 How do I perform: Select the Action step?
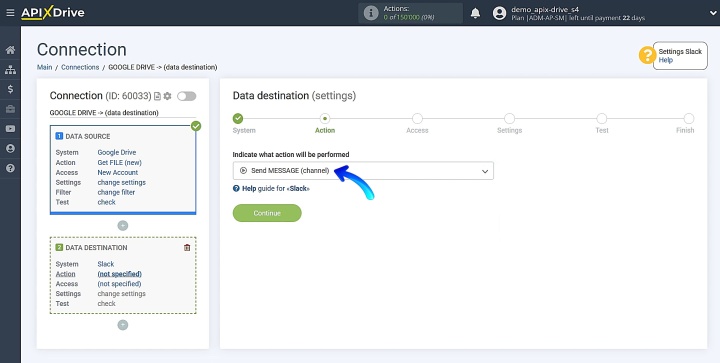(325, 119)
